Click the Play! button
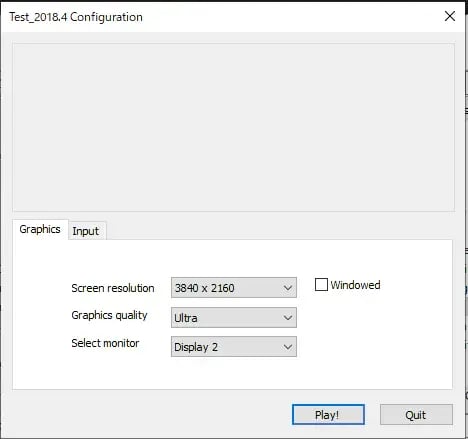The width and height of the screenshot is (468, 439). (x=328, y=415)
